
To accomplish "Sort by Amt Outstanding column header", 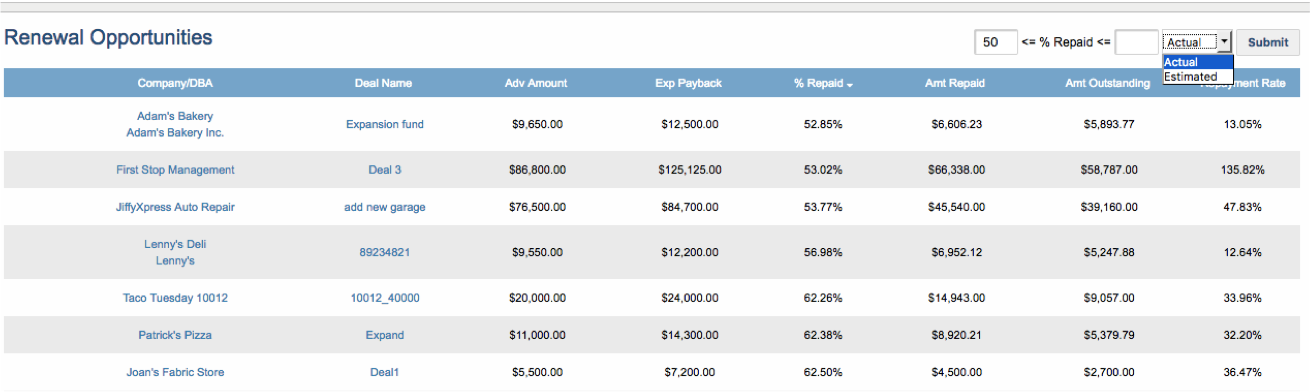I will [1107, 83].
